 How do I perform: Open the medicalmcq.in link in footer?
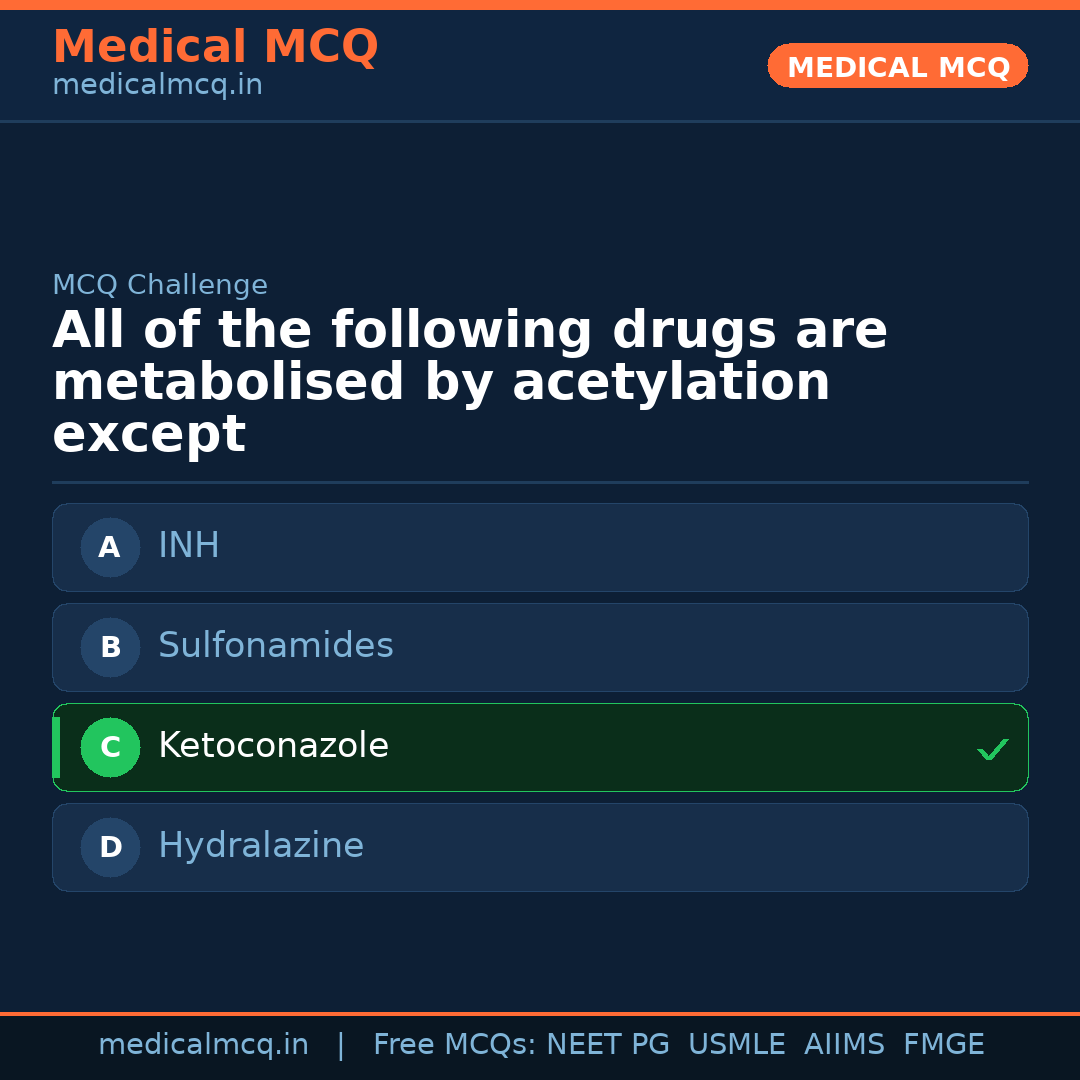[x=203, y=1045]
